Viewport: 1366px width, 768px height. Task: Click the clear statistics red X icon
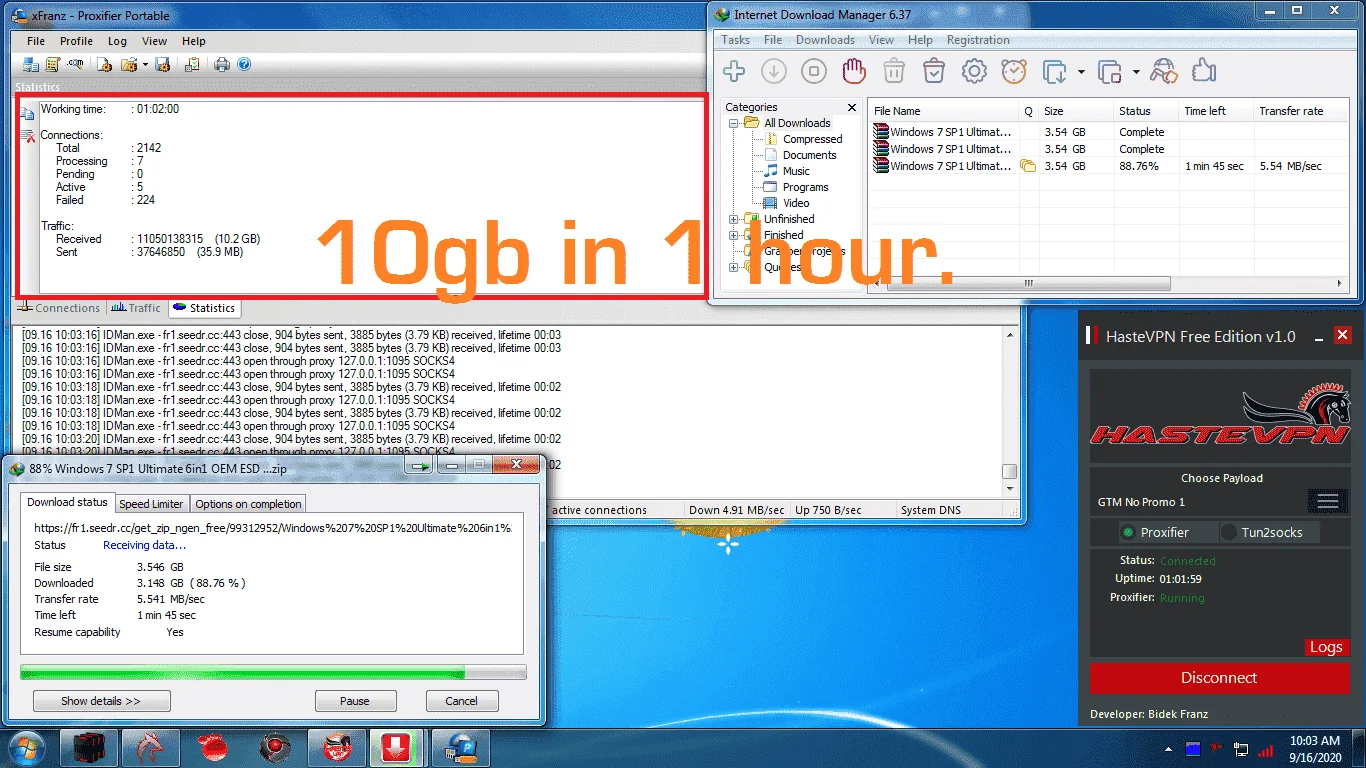[28, 135]
